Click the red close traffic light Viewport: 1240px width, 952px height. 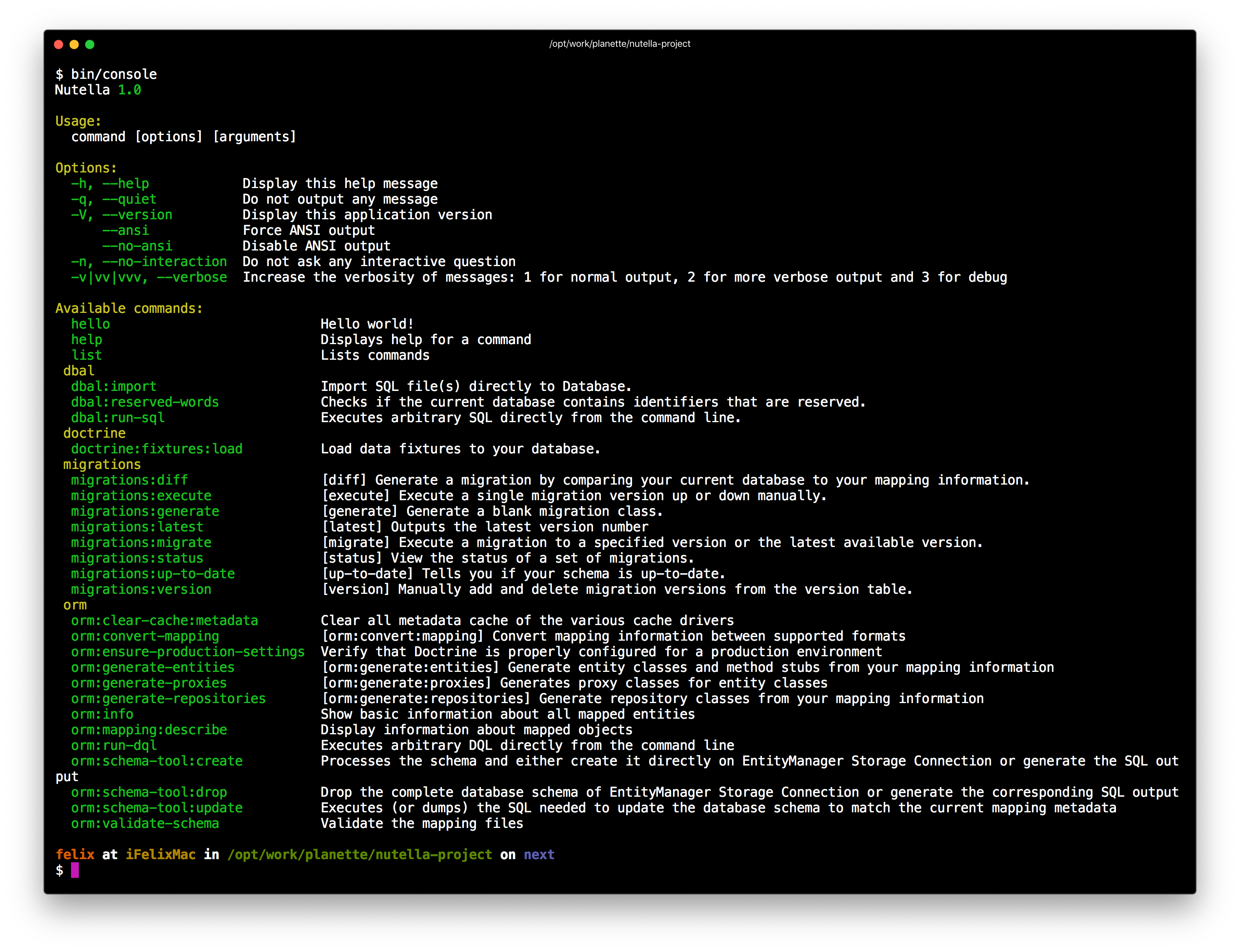pos(59,44)
